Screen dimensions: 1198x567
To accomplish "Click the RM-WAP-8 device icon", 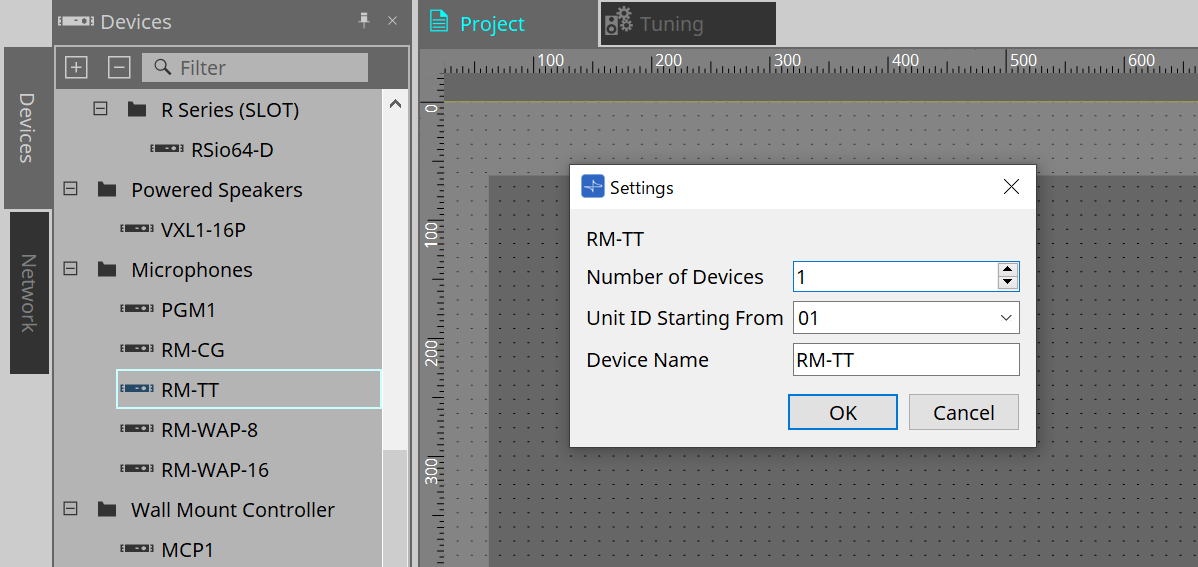I will pyautogui.click(x=137, y=429).
